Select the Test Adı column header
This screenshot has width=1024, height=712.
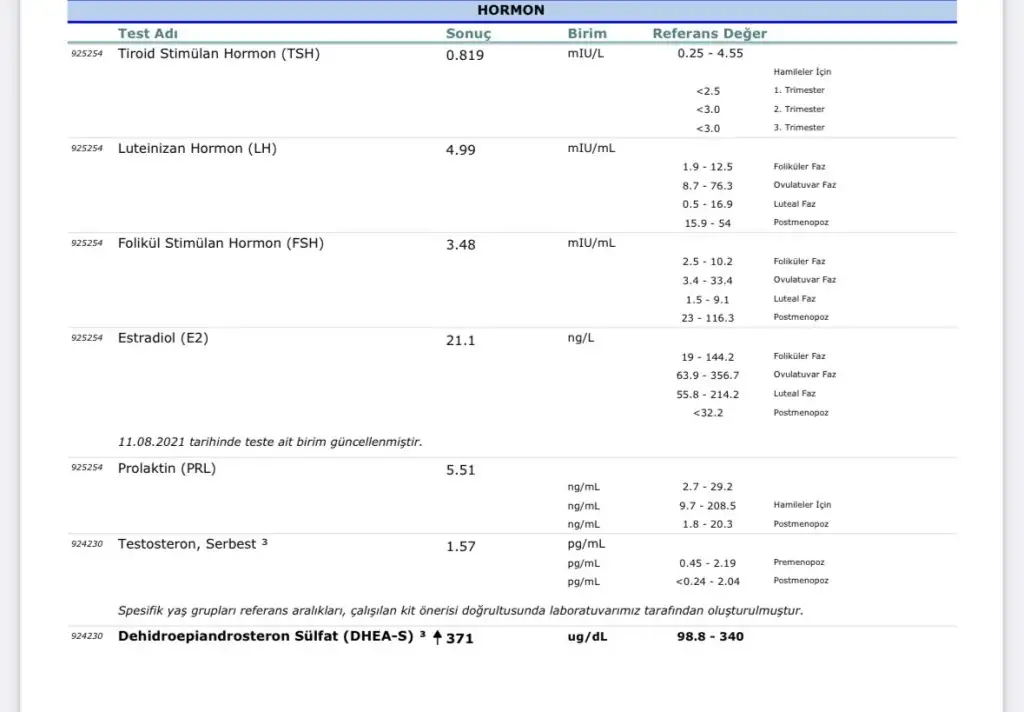147,33
